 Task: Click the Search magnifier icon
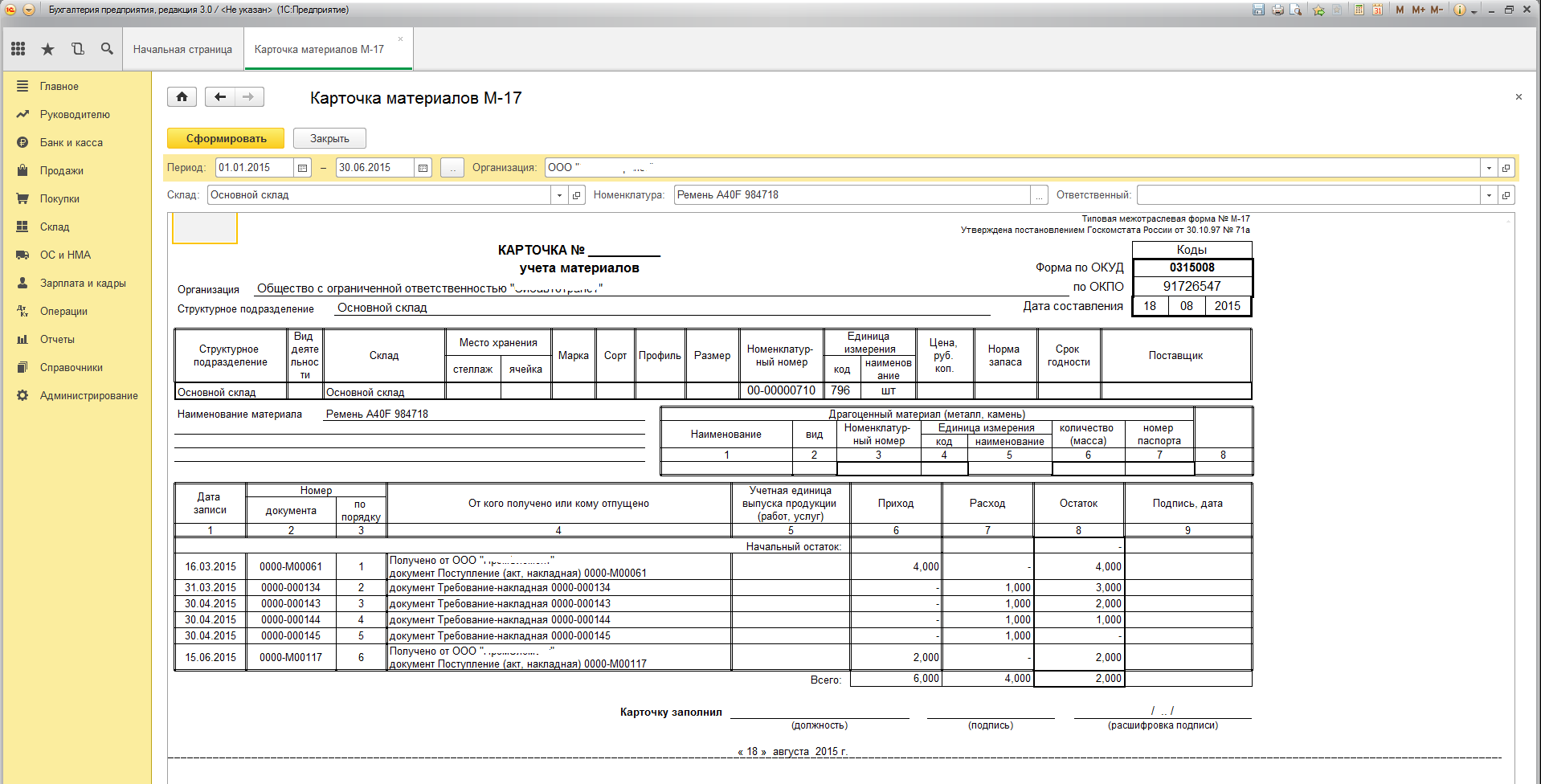(x=107, y=49)
